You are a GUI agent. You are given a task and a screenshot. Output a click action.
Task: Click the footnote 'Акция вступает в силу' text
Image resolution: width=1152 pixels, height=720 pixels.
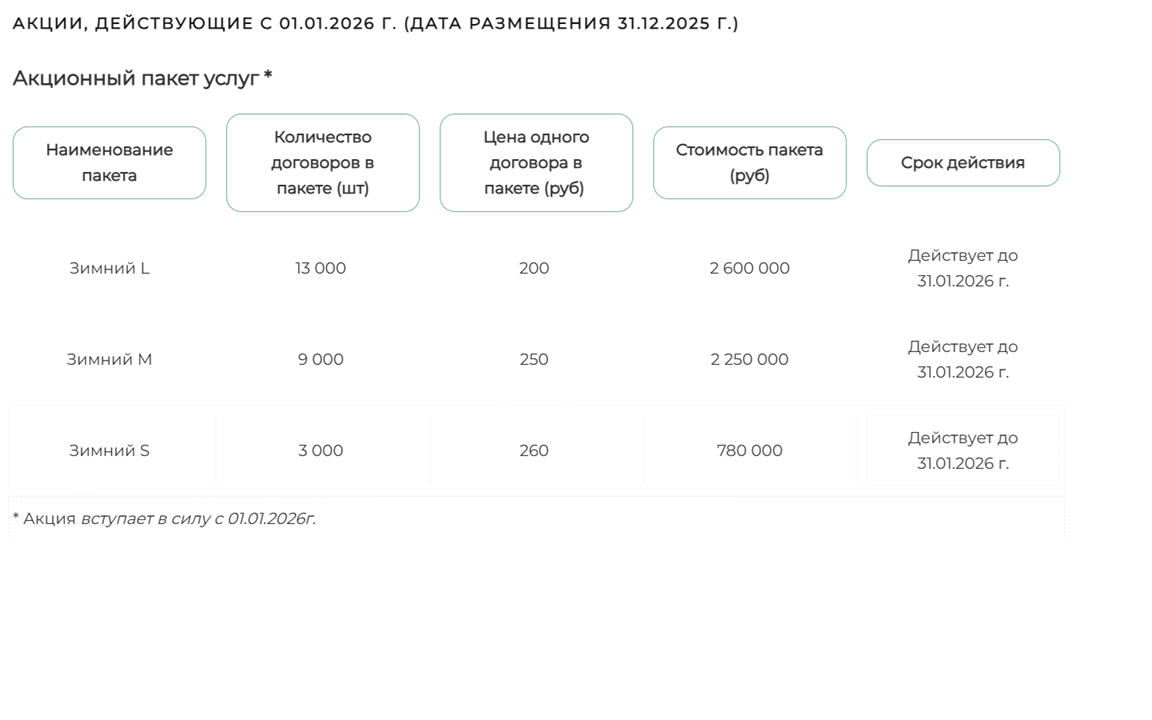click(x=164, y=518)
